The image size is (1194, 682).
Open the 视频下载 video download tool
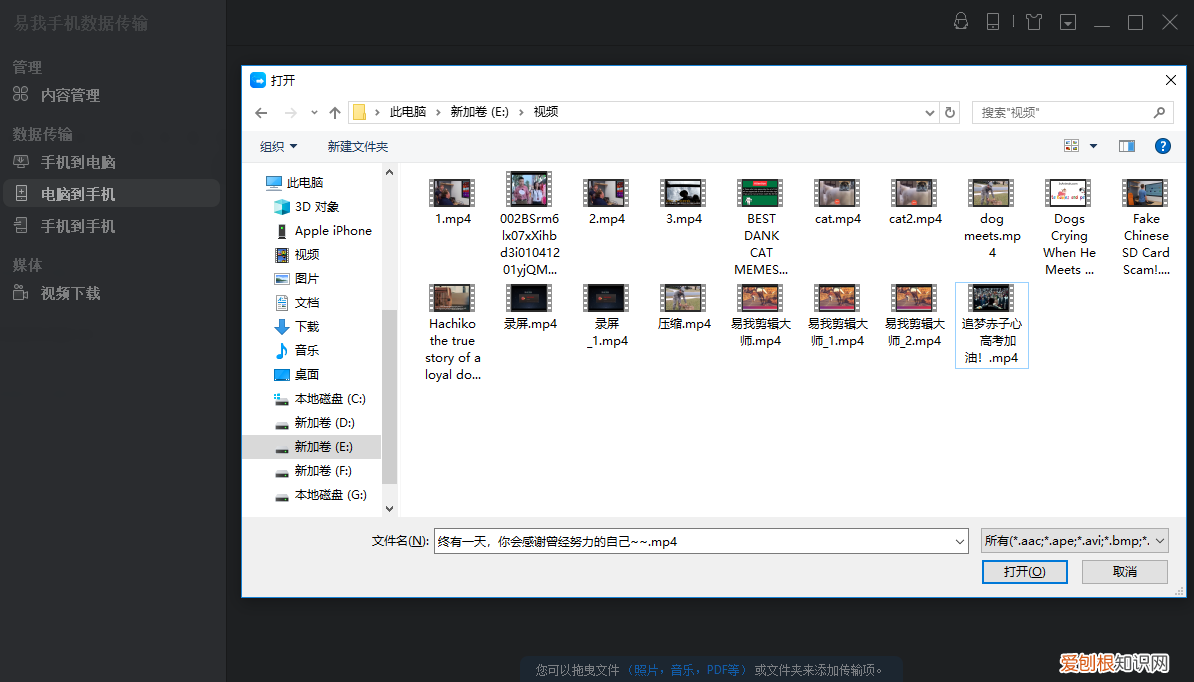tap(71, 293)
